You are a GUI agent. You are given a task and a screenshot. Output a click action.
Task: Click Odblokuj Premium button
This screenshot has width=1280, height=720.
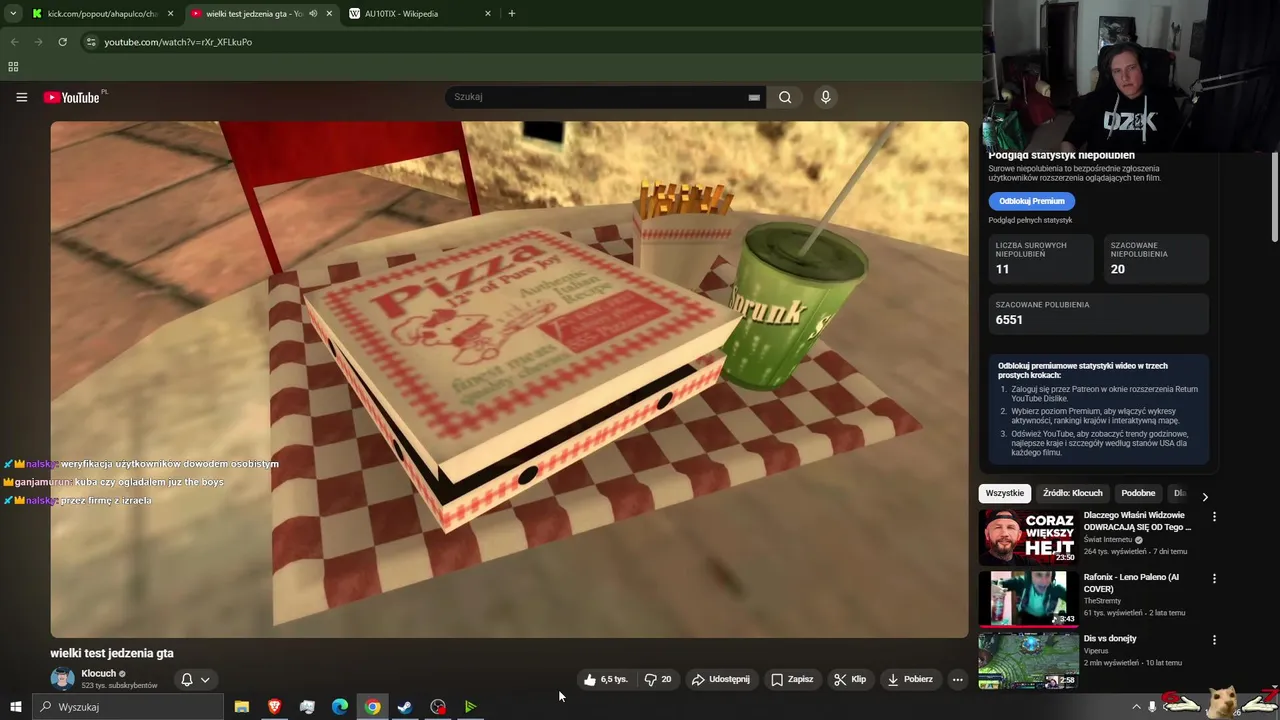[1032, 201]
